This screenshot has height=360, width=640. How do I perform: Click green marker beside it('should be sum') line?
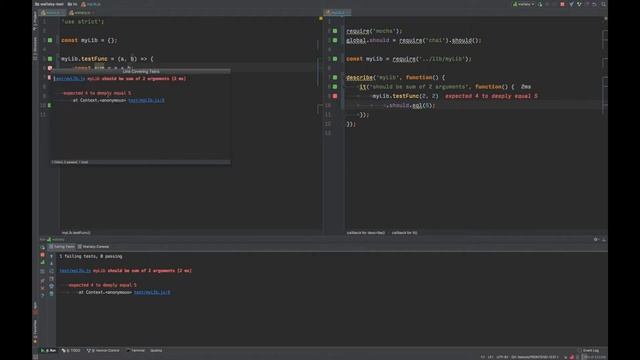point(335,87)
